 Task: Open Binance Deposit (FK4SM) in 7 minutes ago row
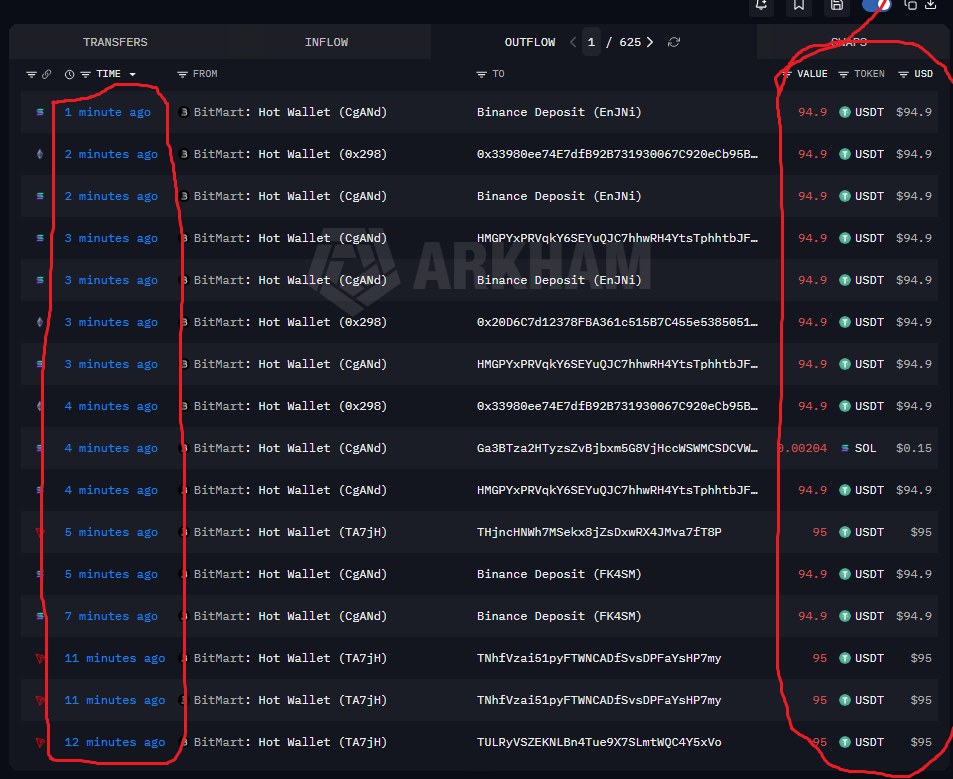point(559,616)
